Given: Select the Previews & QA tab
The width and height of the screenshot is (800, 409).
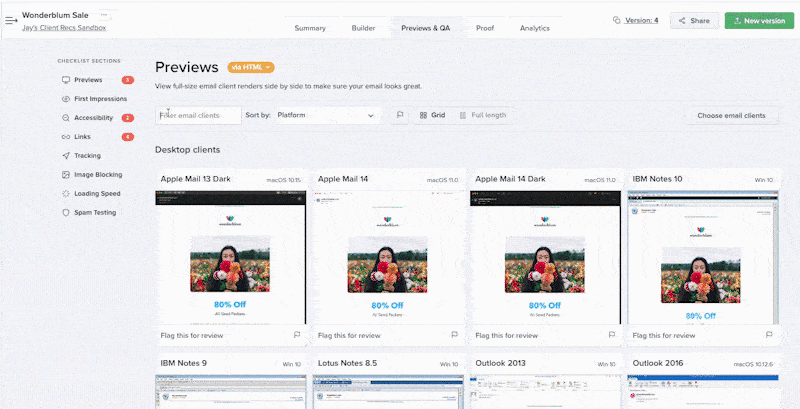Looking at the screenshot, I should [x=426, y=28].
